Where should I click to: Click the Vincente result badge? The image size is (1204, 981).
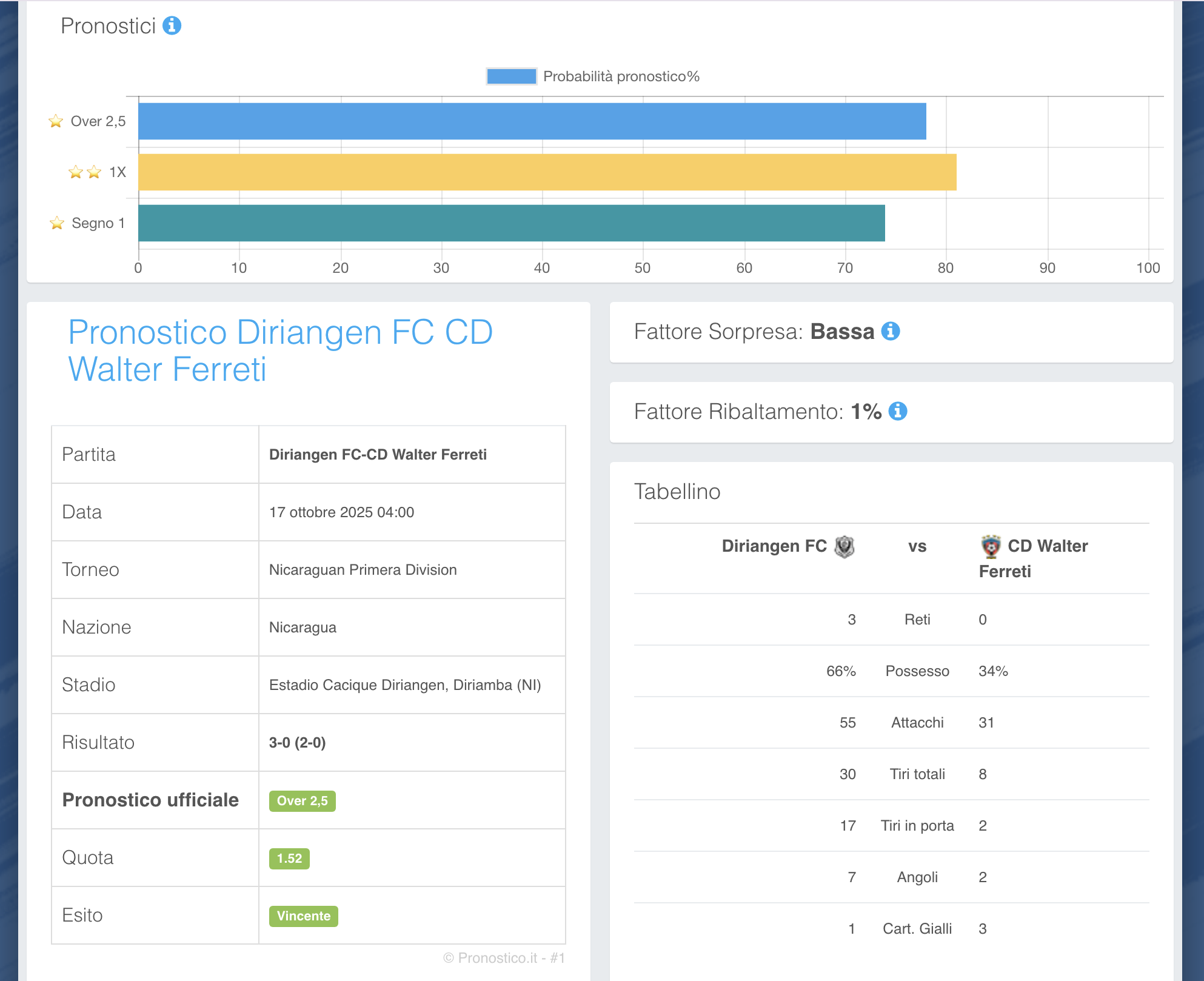[x=303, y=916]
